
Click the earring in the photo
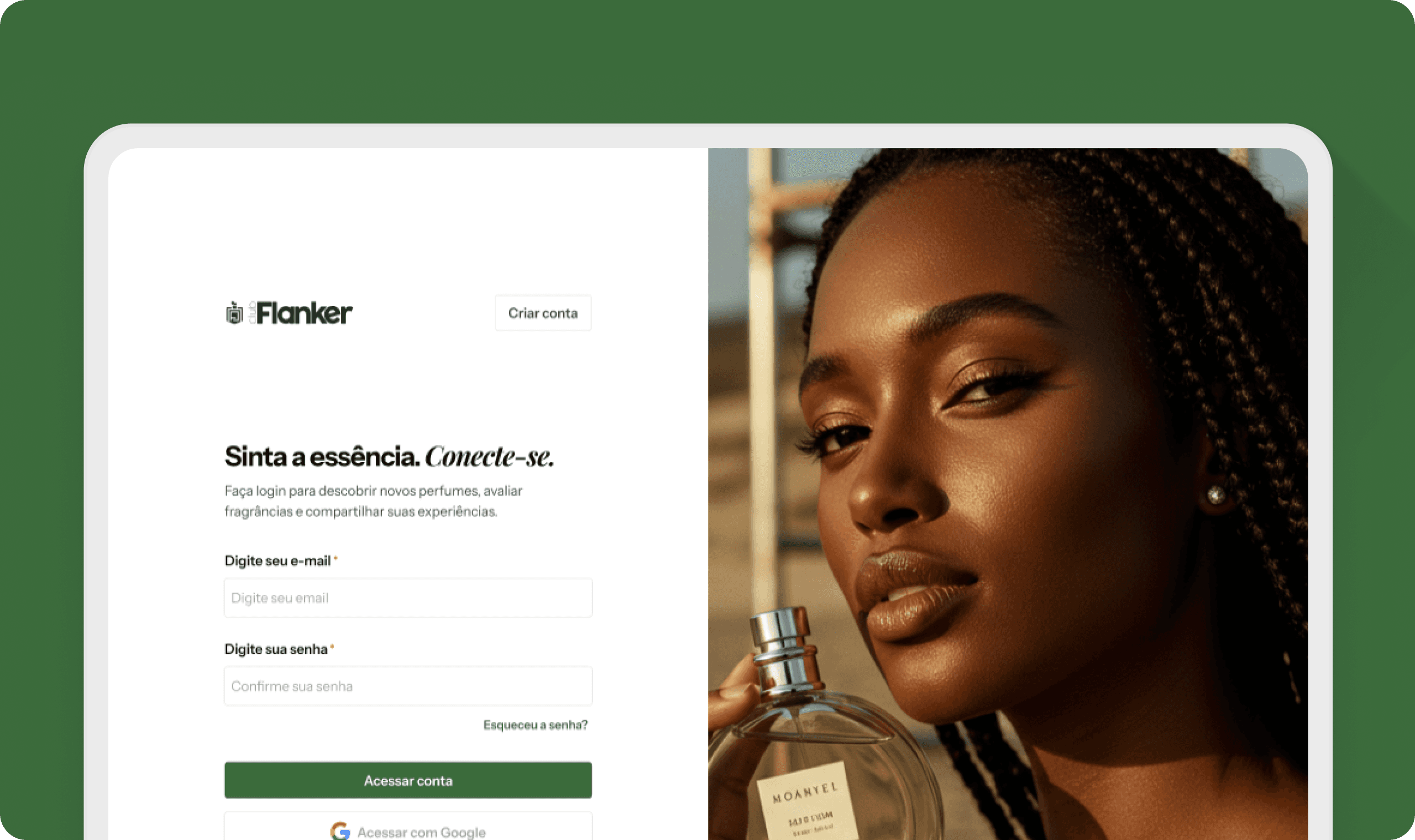click(x=1216, y=496)
